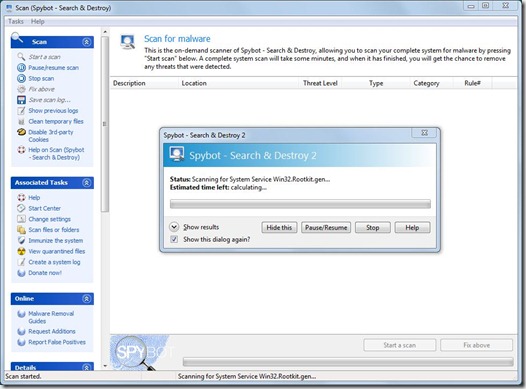Click the Request Additions globe icon
Viewport: 526px width, 389px height.
tap(21, 331)
